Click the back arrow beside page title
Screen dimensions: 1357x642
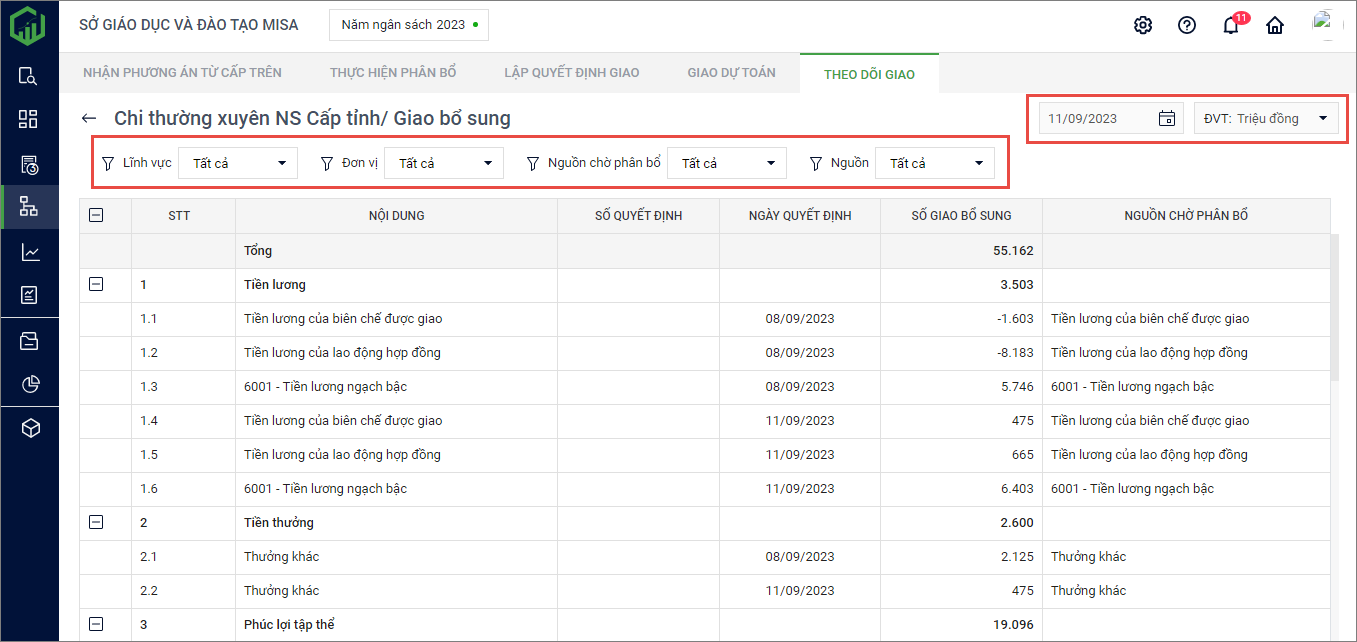pos(90,119)
